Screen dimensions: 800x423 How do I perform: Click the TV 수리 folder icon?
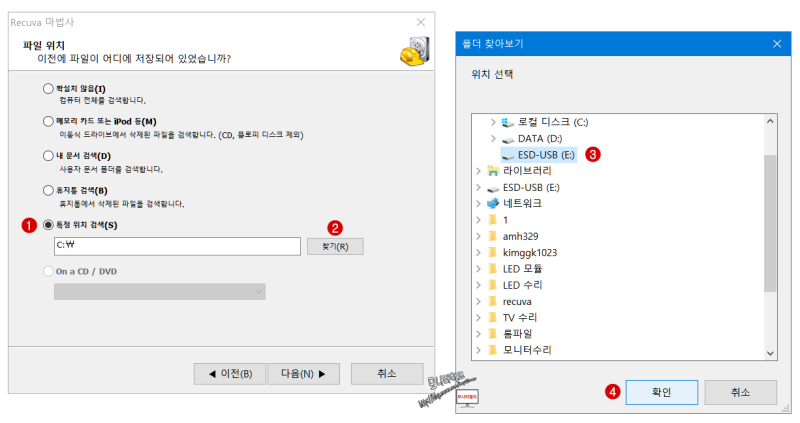pyautogui.click(x=492, y=317)
